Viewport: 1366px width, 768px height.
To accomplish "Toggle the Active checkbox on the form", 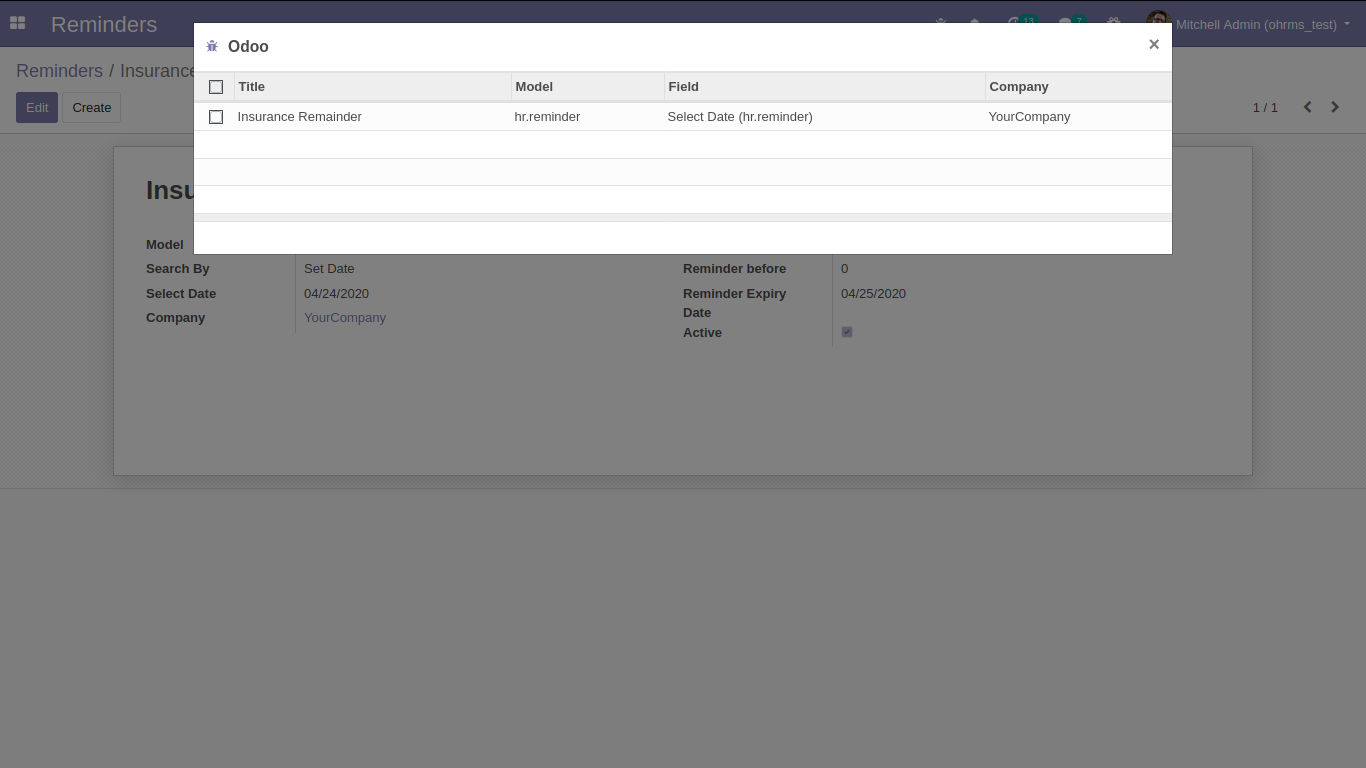I will [x=847, y=332].
